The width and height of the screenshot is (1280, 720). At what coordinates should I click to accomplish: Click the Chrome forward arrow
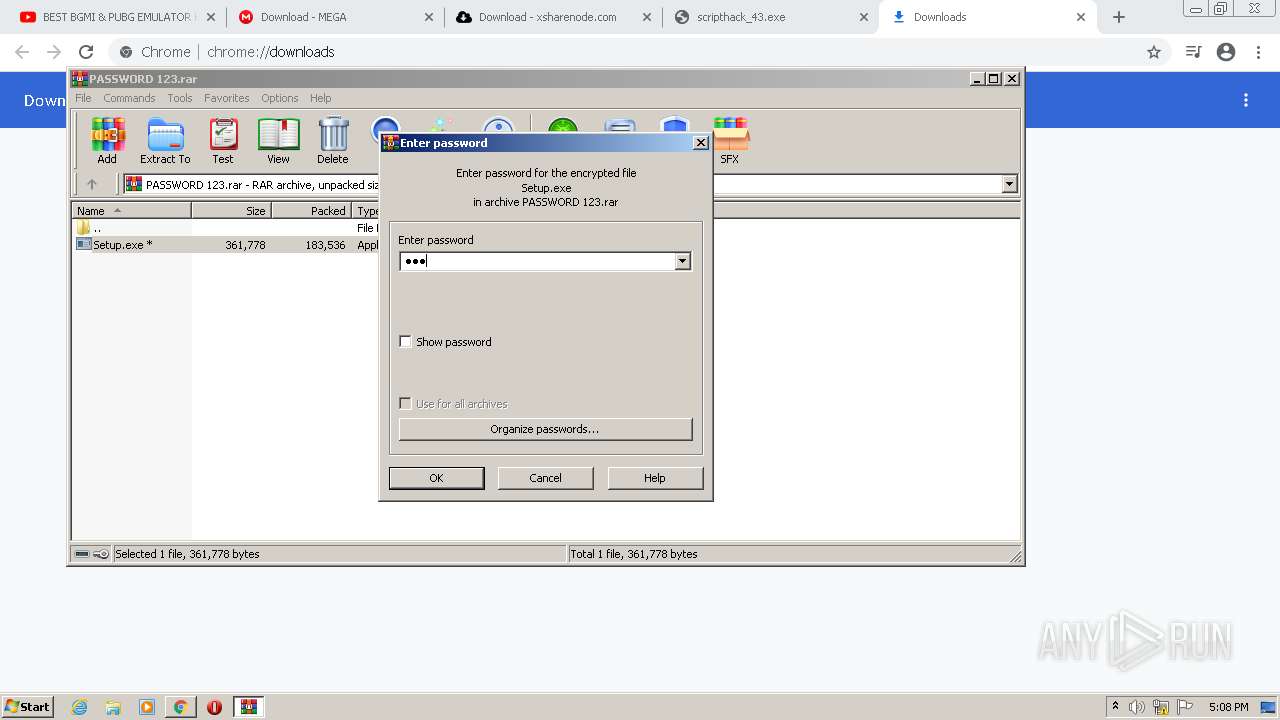[54, 52]
